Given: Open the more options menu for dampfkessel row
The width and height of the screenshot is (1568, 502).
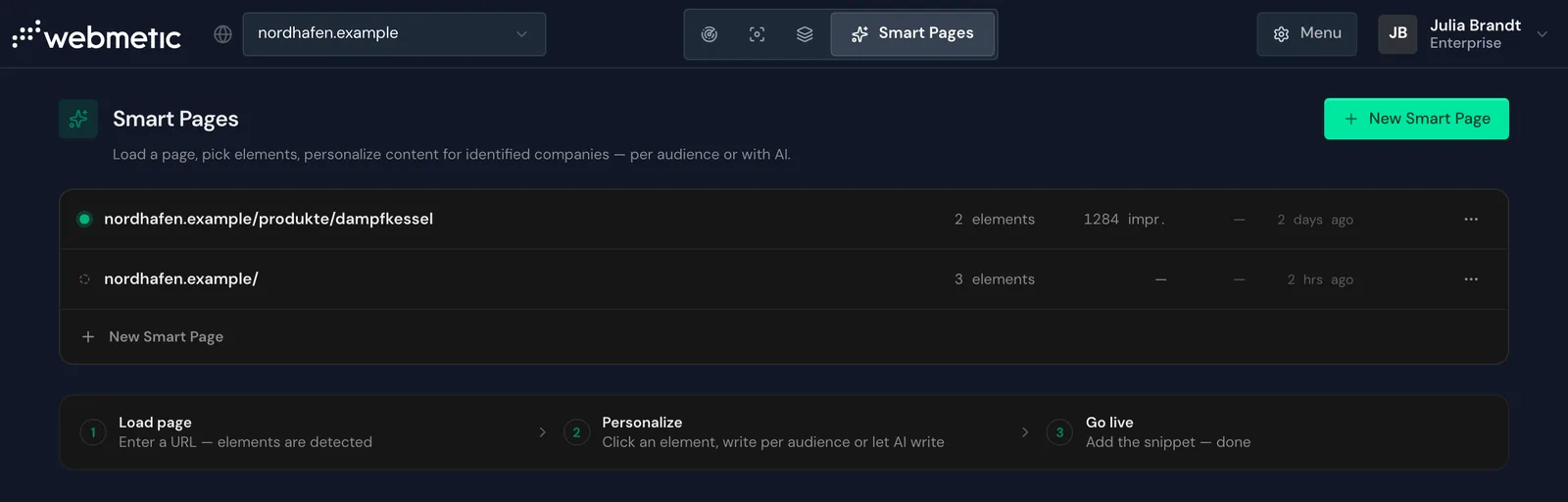Looking at the screenshot, I should point(1471,219).
